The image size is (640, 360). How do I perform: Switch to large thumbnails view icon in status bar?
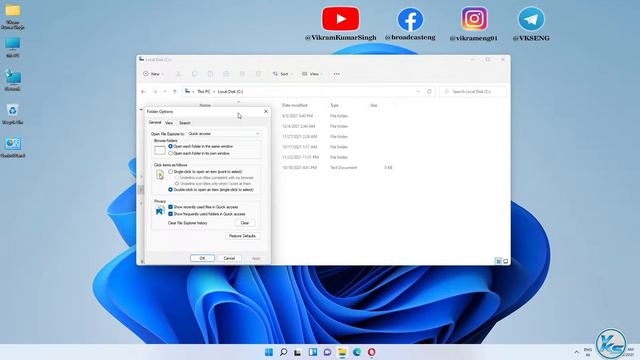(x=505, y=261)
